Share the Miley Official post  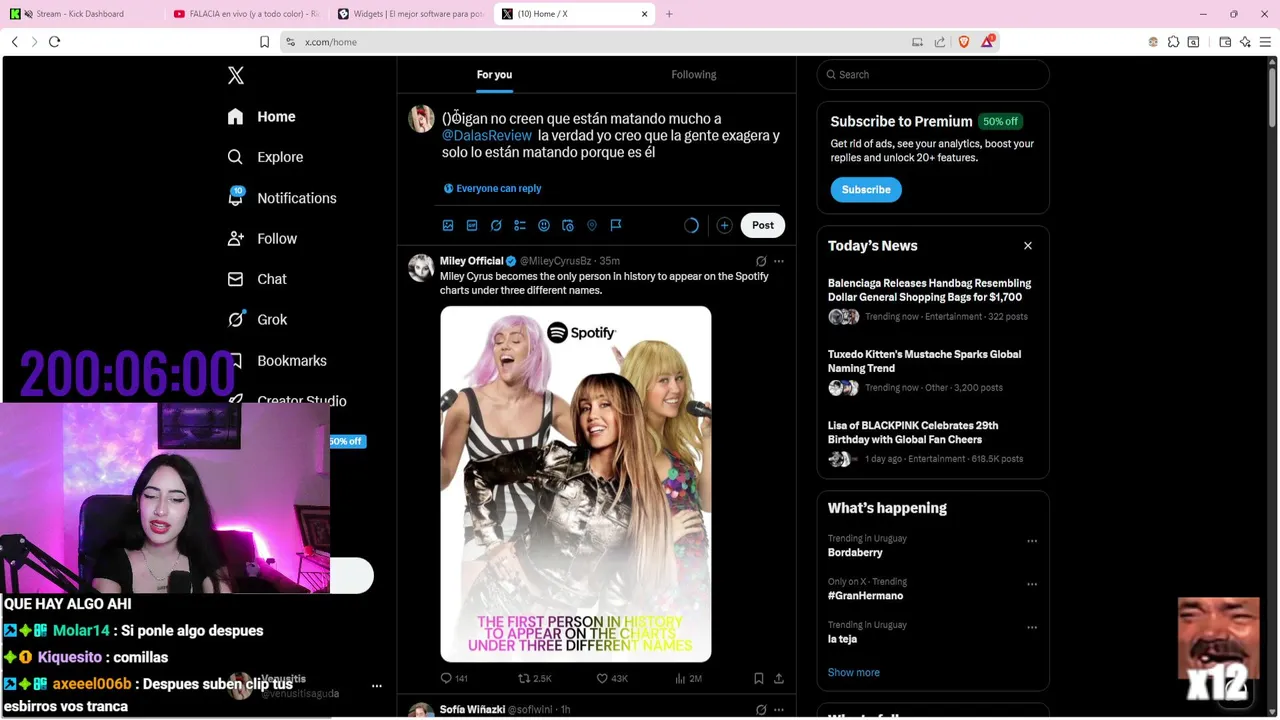(x=779, y=678)
